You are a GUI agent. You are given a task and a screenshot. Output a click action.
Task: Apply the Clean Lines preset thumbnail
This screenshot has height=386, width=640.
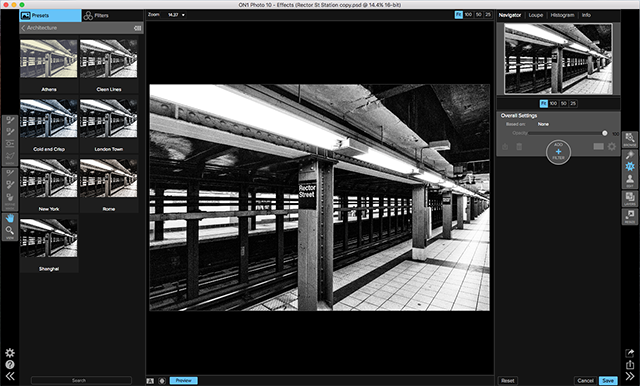[109, 58]
